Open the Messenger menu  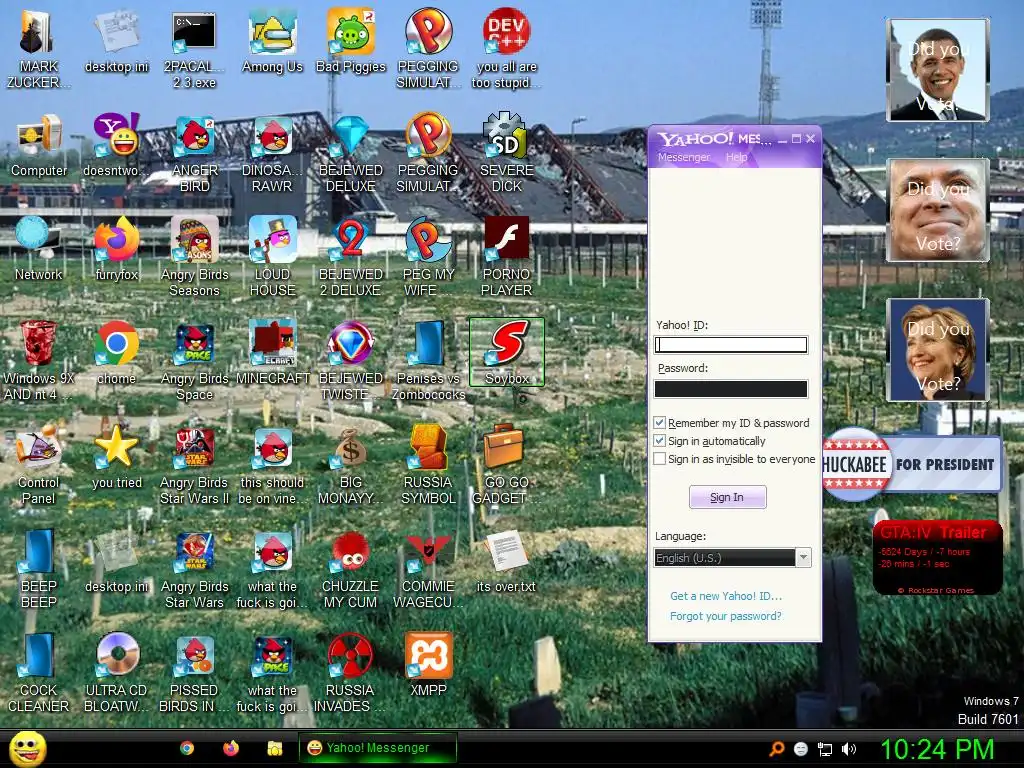(684, 157)
